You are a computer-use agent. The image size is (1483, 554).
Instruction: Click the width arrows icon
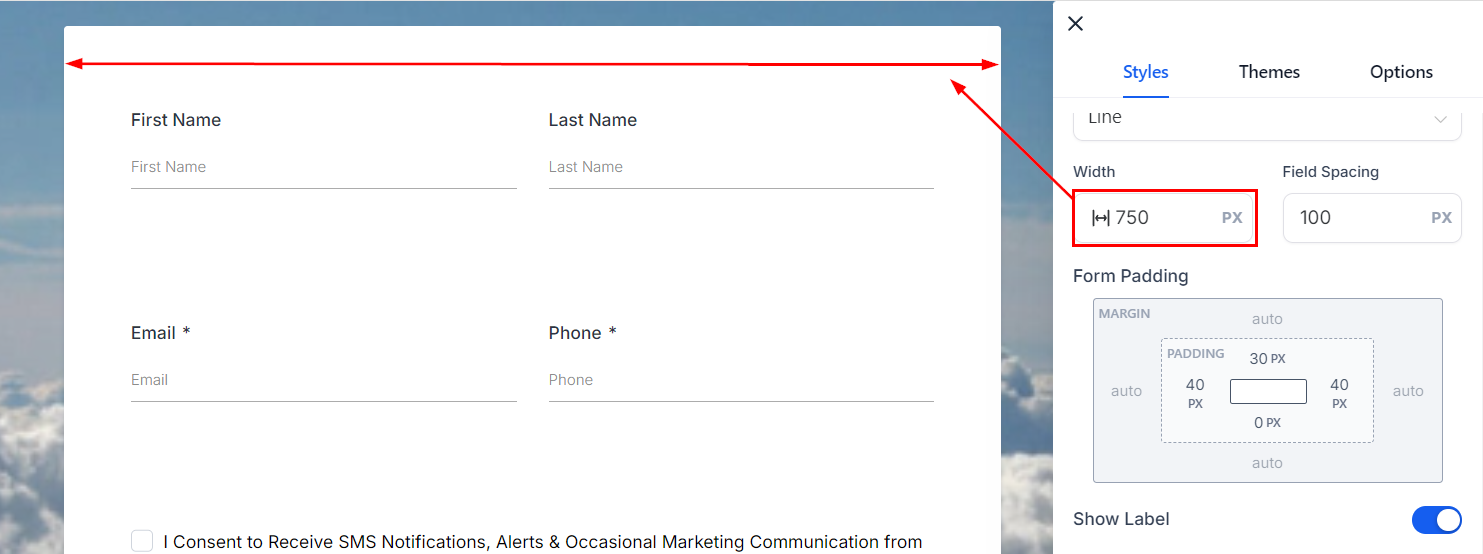[x=1100, y=218]
